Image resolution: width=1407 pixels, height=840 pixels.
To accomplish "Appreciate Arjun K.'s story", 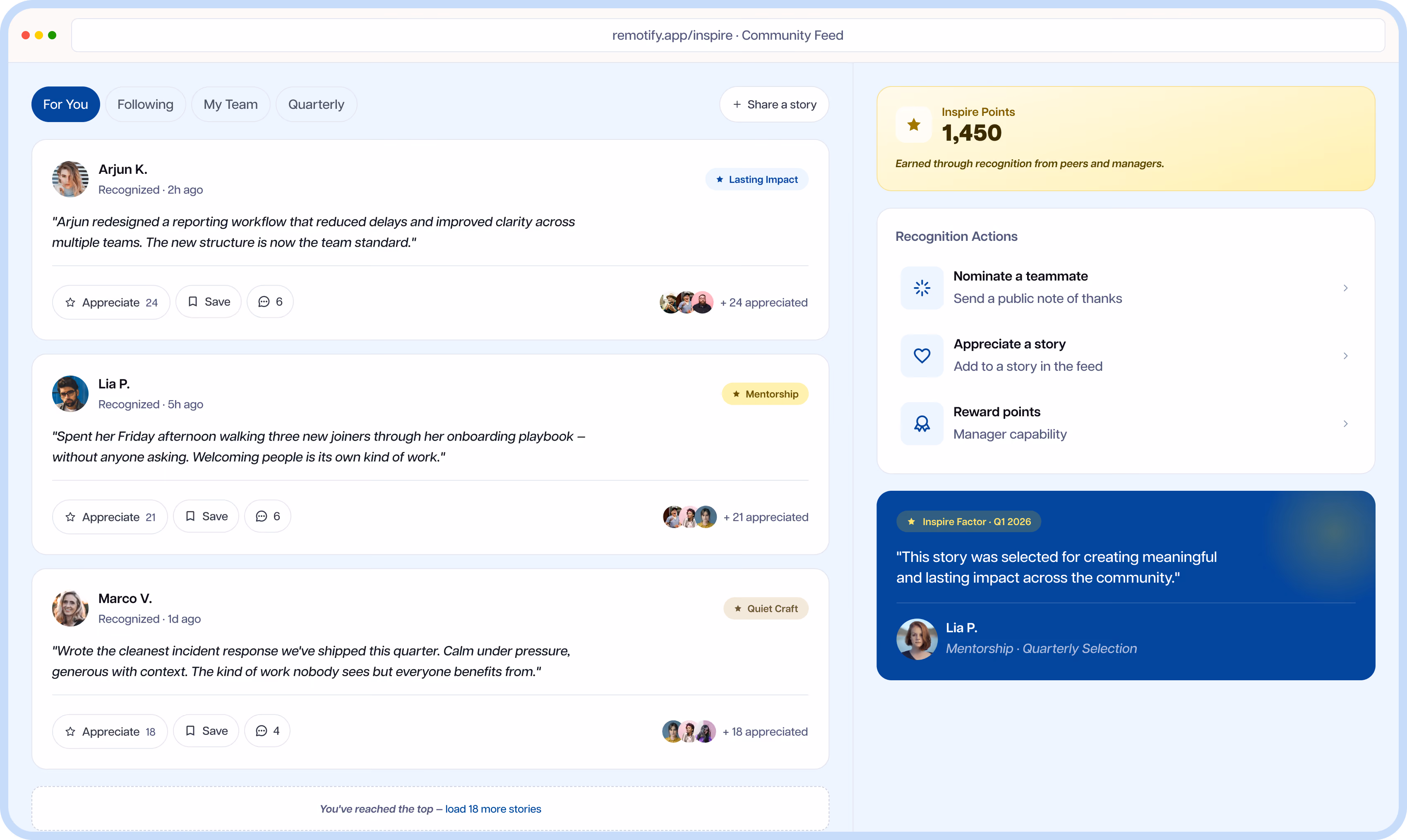I will click(111, 302).
